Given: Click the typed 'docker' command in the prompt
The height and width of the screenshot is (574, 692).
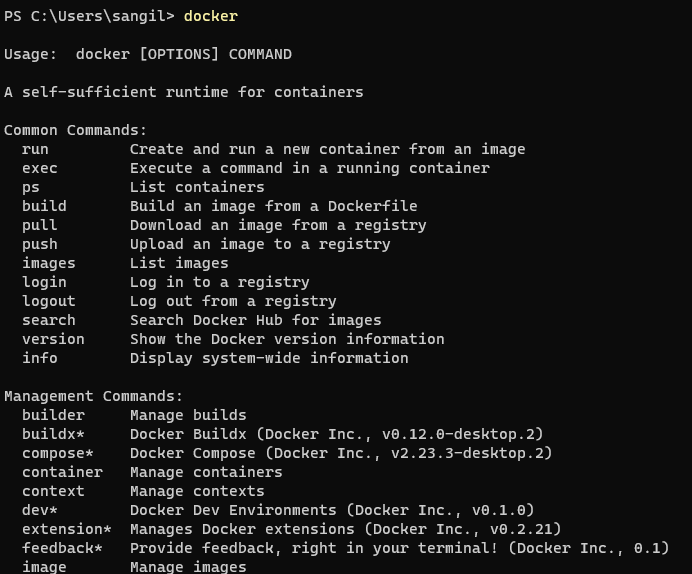Looking at the screenshot, I should (211, 16).
